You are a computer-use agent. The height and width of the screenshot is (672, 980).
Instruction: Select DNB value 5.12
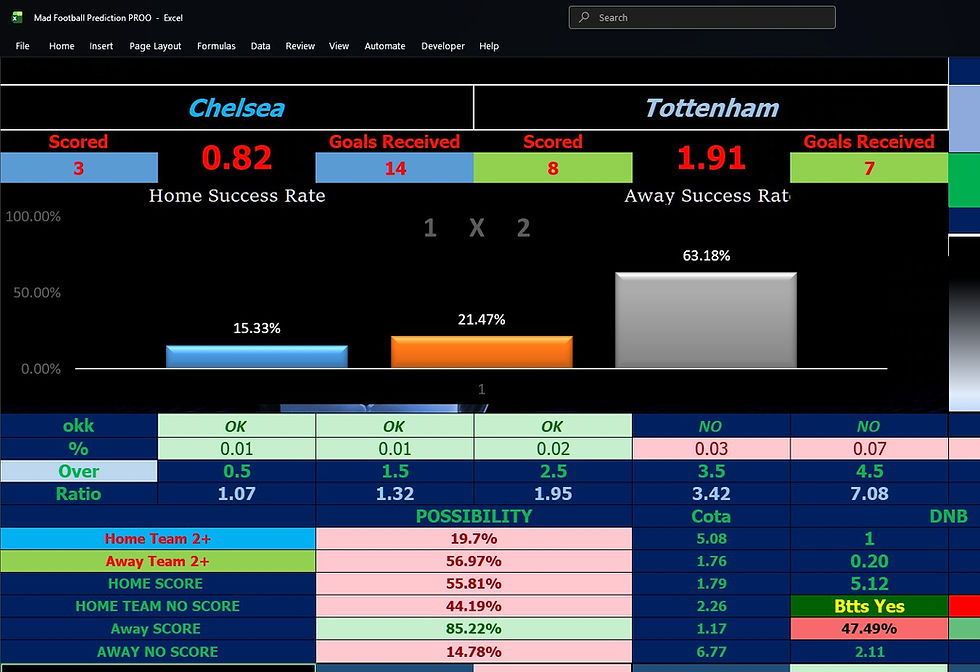point(869,583)
